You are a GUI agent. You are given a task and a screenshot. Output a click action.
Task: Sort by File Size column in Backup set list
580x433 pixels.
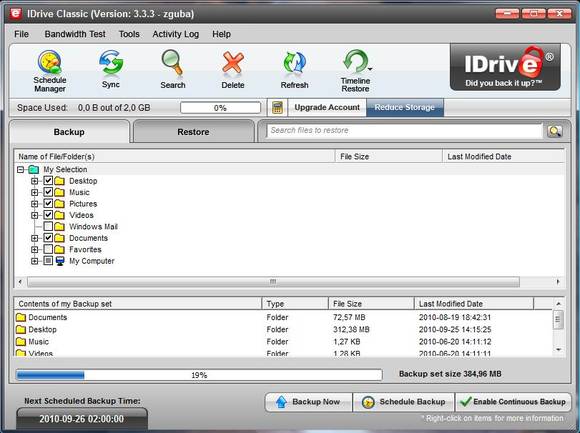(x=371, y=304)
